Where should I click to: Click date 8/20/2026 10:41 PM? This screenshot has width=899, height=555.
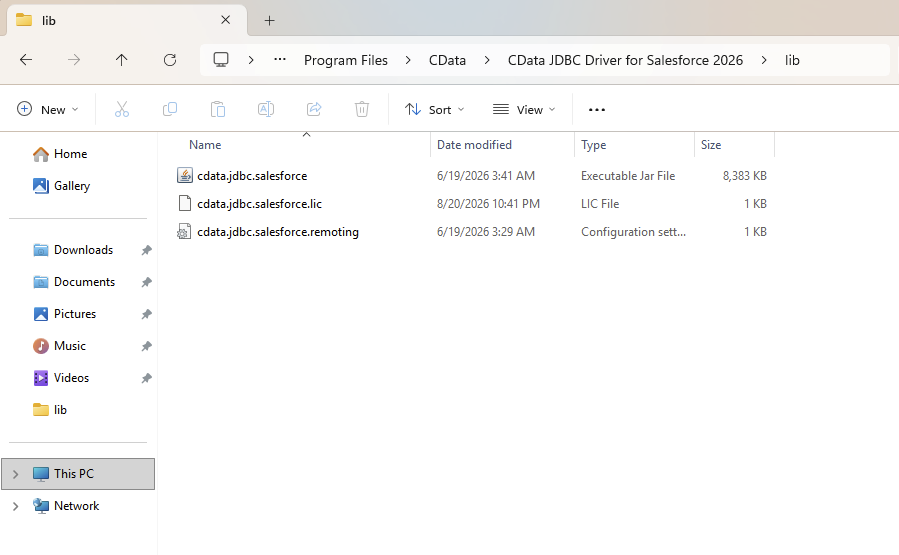[x=488, y=204]
